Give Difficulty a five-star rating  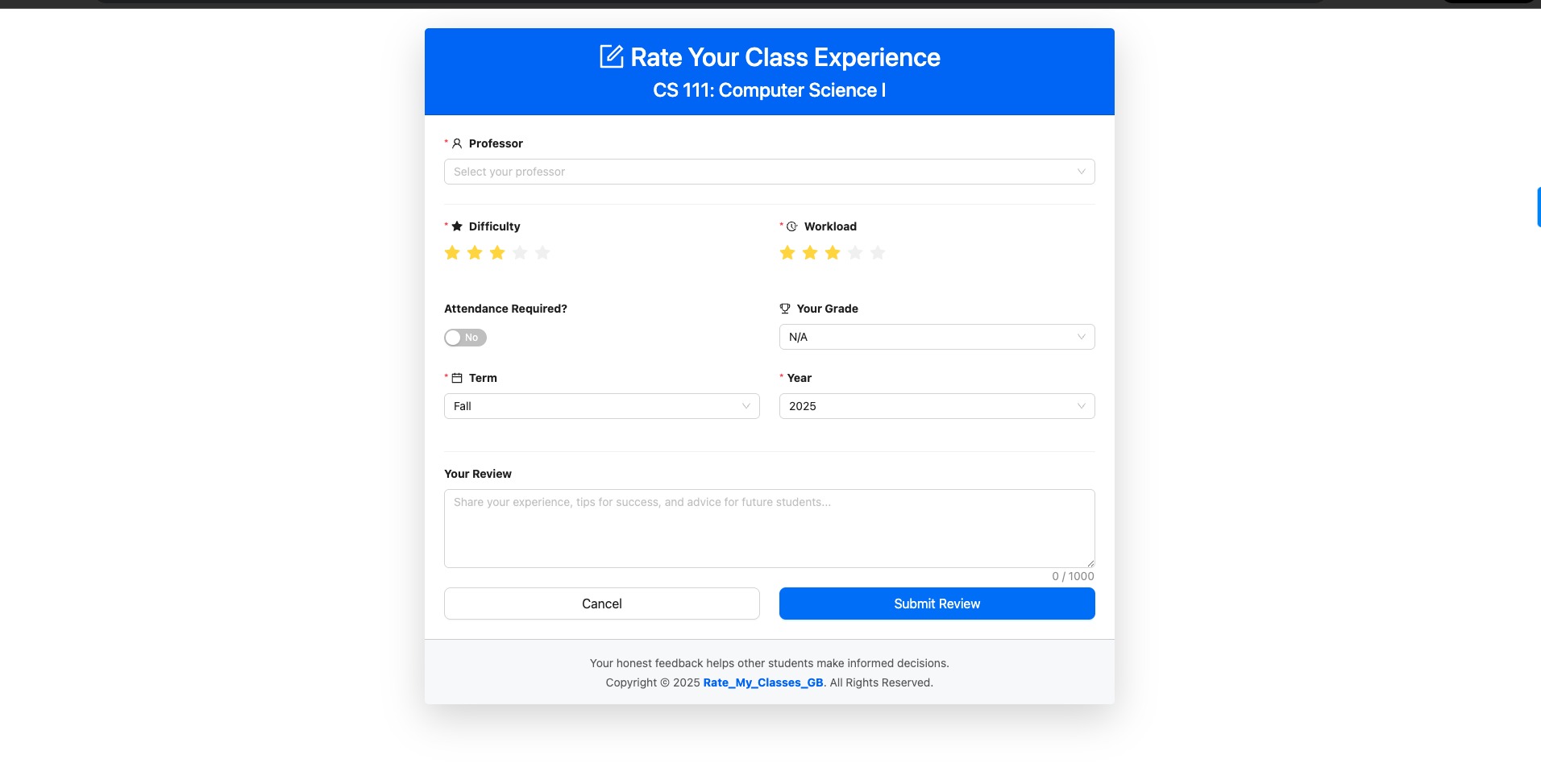point(543,252)
